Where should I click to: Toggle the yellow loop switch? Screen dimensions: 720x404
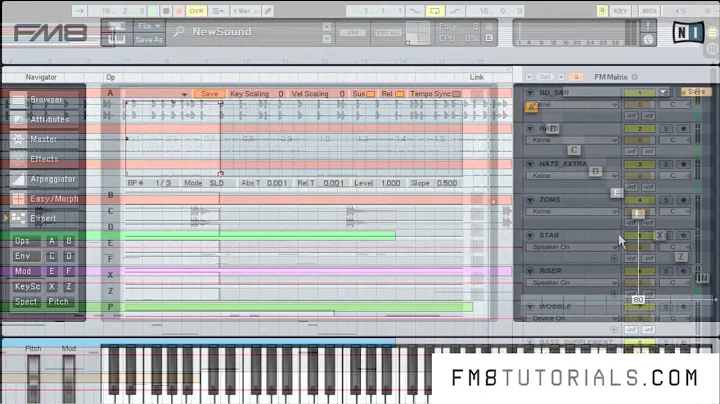pyautogui.click(x=434, y=11)
